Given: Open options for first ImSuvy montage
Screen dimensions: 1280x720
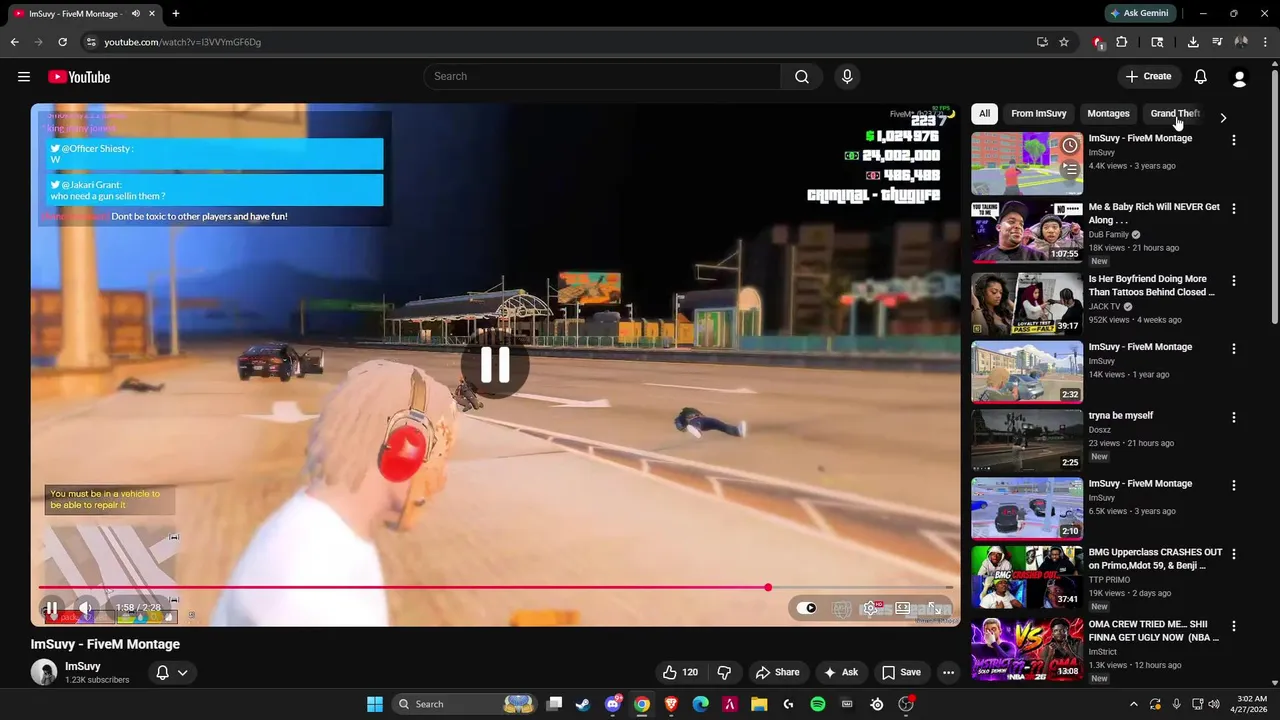Looking at the screenshot, I should coord(1233,141).
